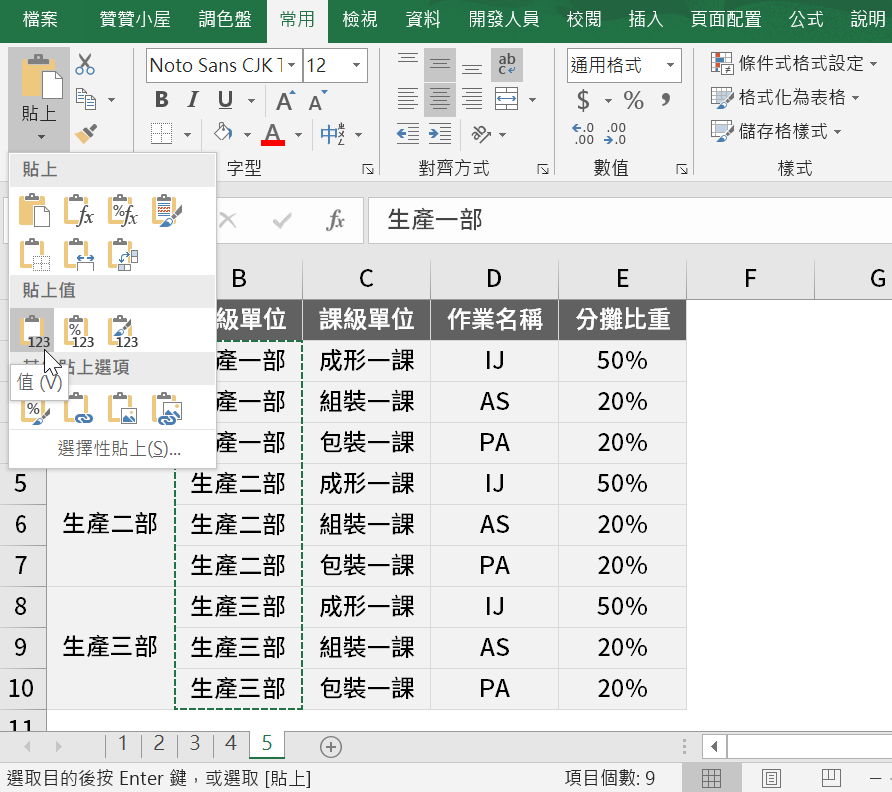Viewport: 892px width, 792px height.
Task: Toggle center horizontal alignment
Action: [x=440, y=99]
